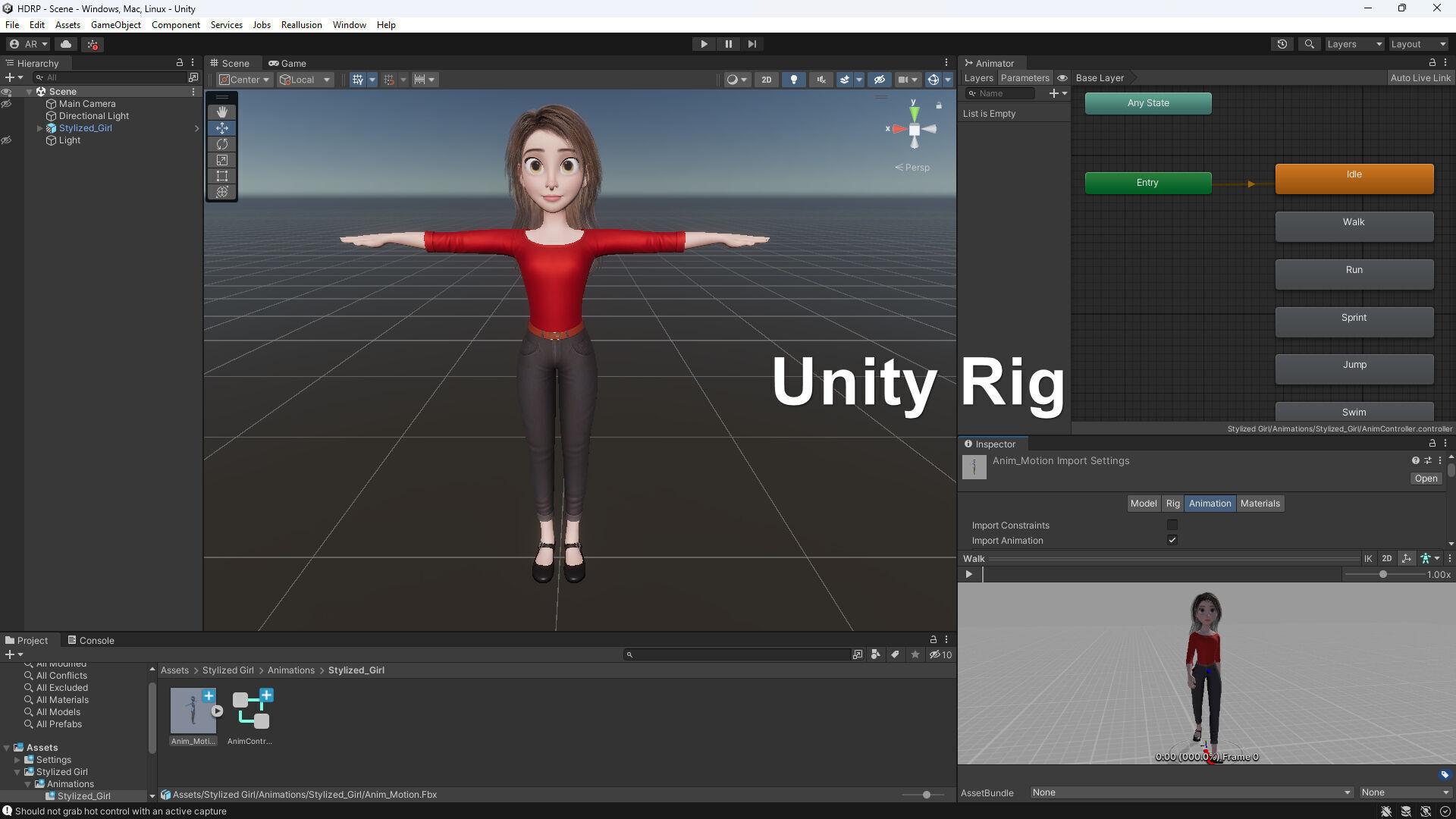The height and width of the screenshot is (819, 1456).
Task: Expand Settings folder in Project
Action: point(17,760)
